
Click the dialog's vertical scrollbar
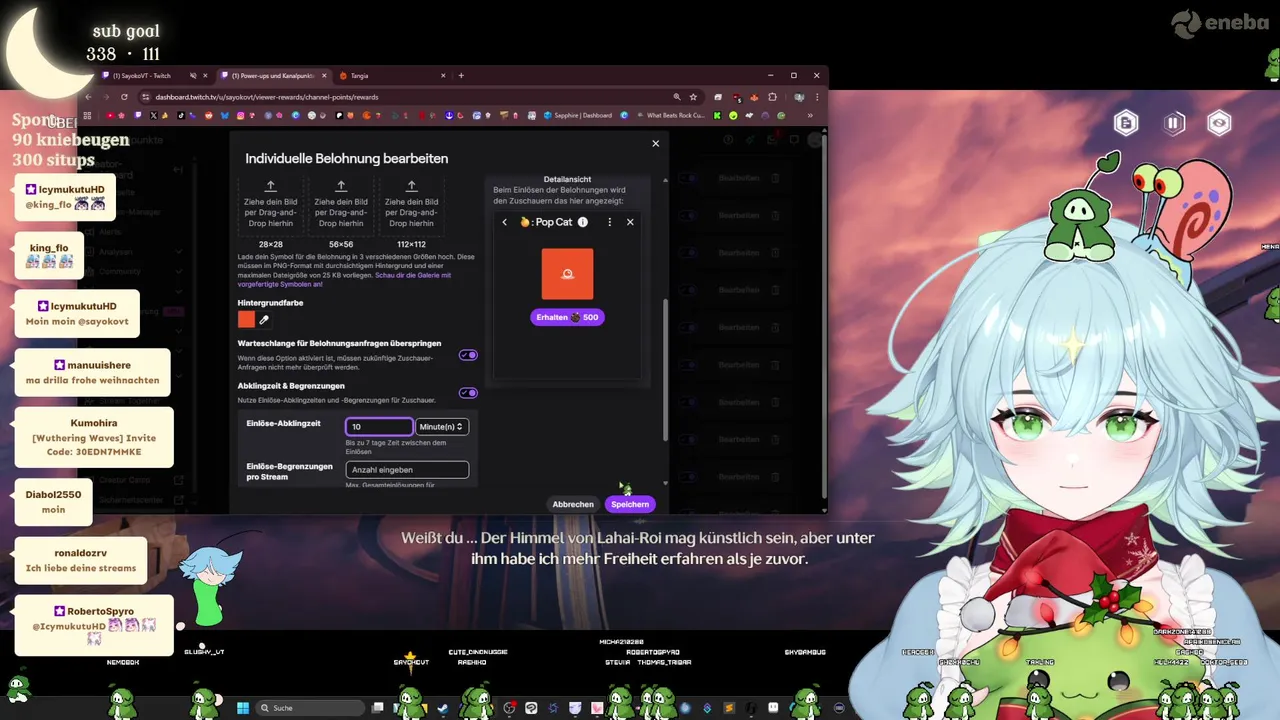[665, 370]
